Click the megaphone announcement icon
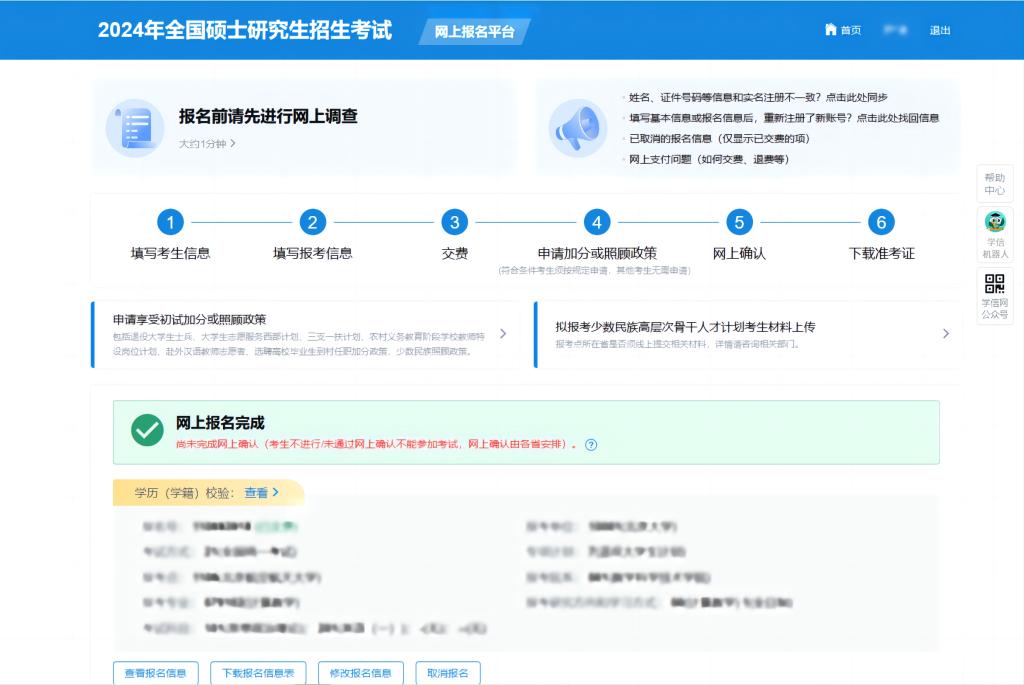The height and width of the screenshot is (685, 1024). (577, 128)
